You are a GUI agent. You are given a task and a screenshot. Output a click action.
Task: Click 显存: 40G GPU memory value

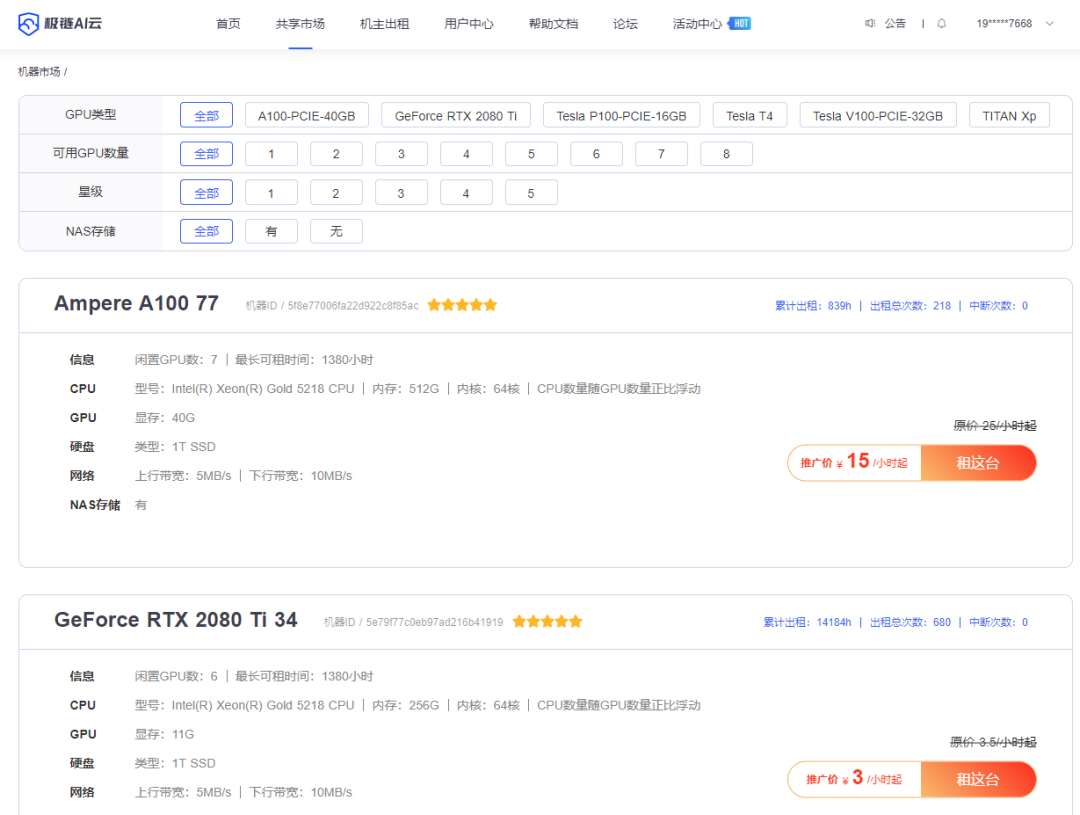[x=165, y=417]
